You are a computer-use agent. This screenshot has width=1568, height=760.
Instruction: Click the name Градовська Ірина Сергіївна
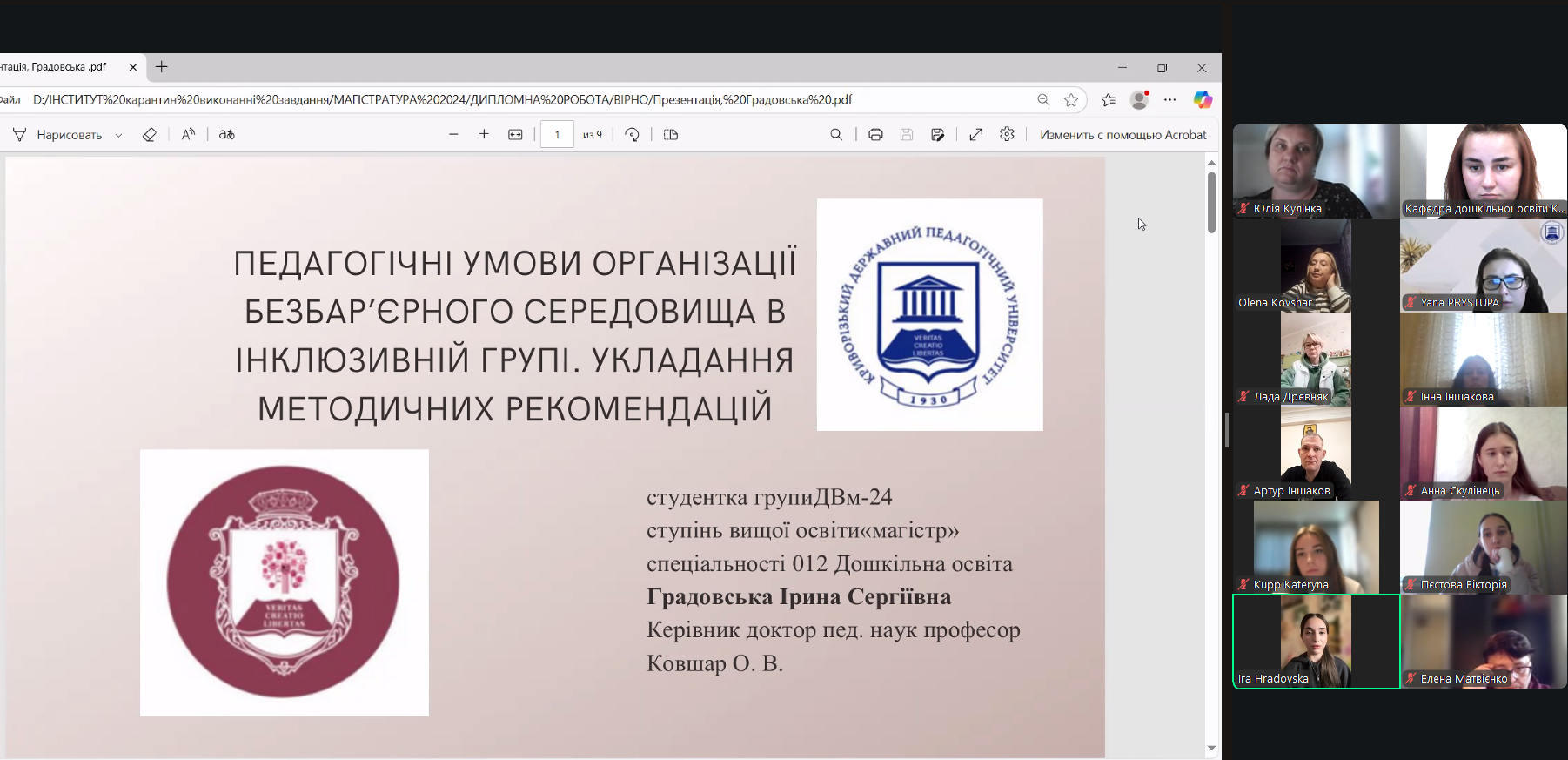(x=799, y=597)
